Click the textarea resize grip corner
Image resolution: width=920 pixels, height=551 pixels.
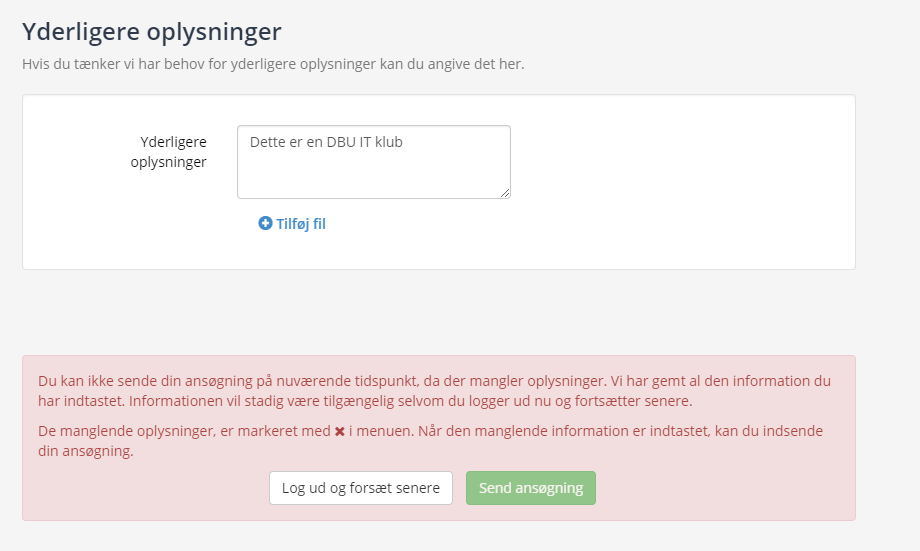pos(505,192)
